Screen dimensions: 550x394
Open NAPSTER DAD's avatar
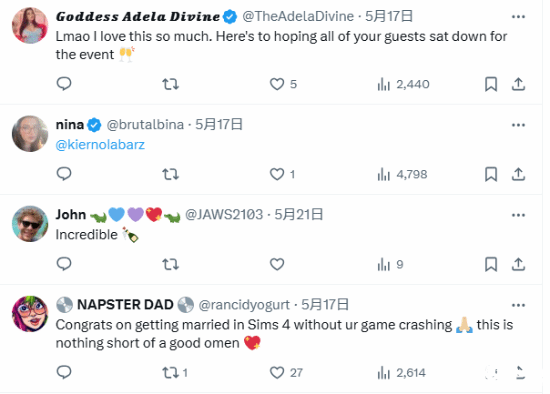(x=30, y=314)
